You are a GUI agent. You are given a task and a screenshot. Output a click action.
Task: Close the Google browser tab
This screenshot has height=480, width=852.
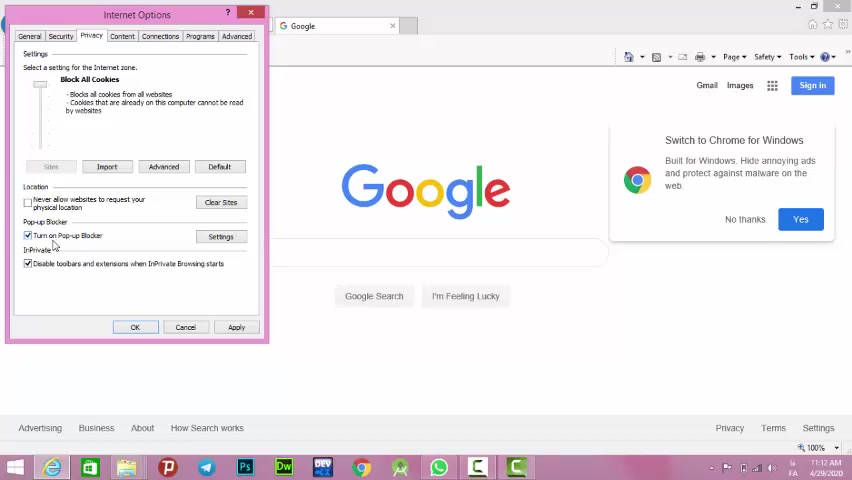click(x=392, y=26)
